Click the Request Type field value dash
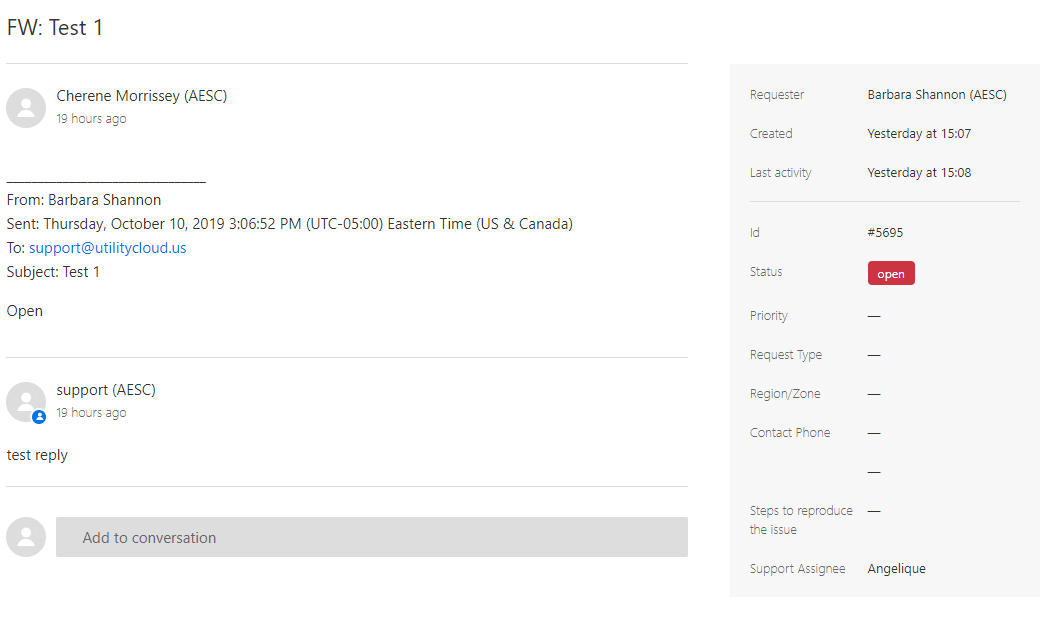The height and width of the screenshot is (620, 1051). click(x=874, y=355)
